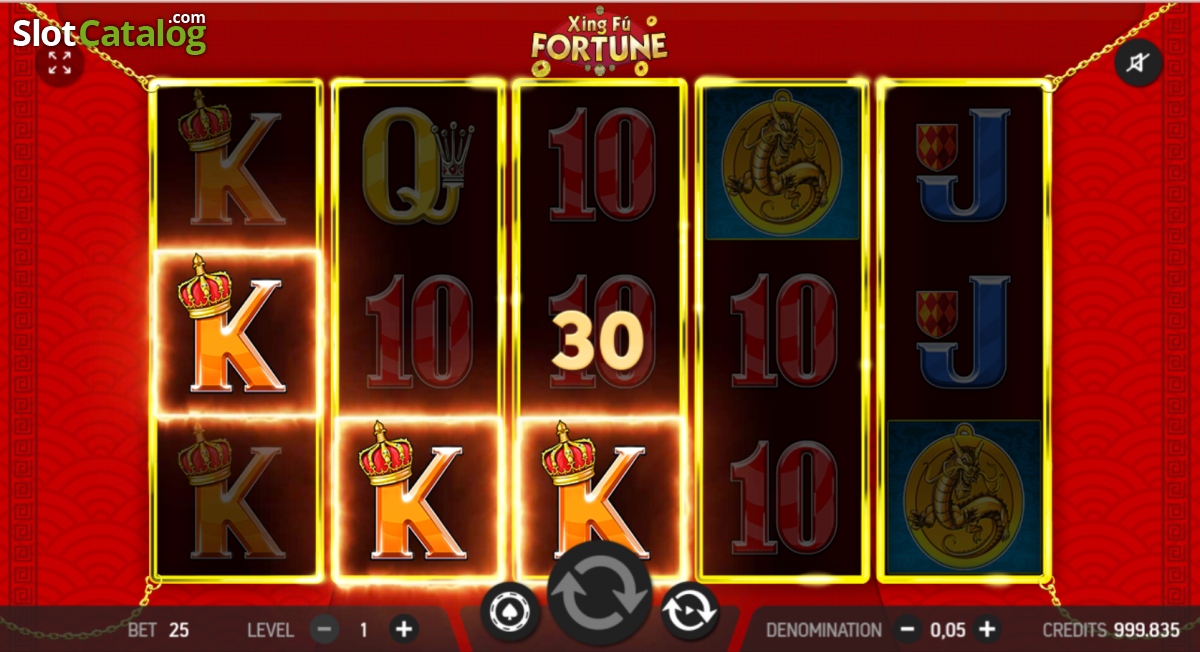
Task: Click the golden dragon medallion on fourth reel
Action: point(782,165)
